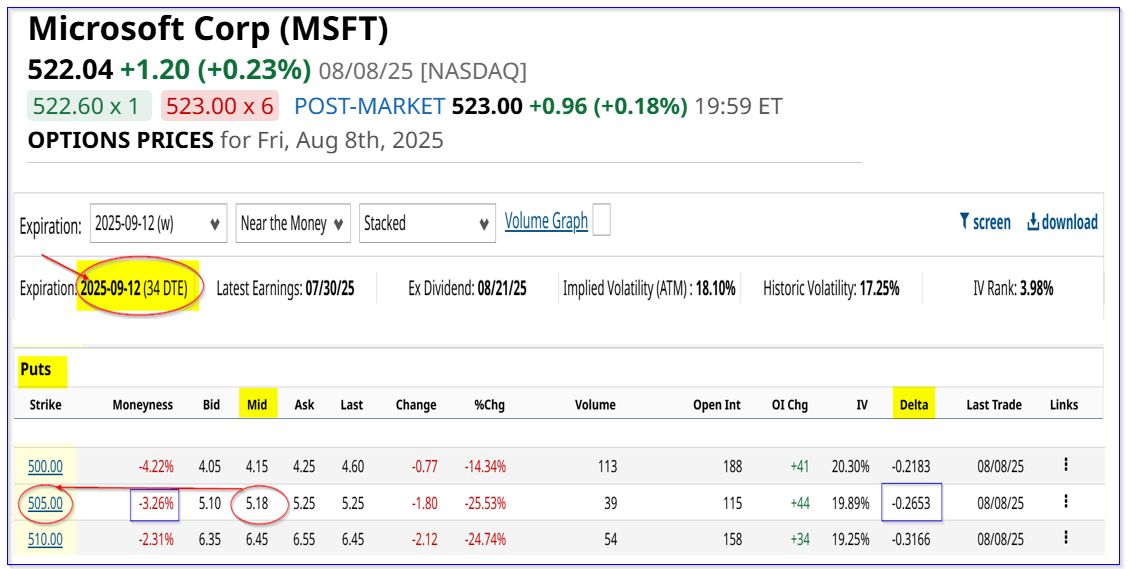Click the 4.05 bid in 500.00 row
This screenshot has height=569, width=1136.
209,466
